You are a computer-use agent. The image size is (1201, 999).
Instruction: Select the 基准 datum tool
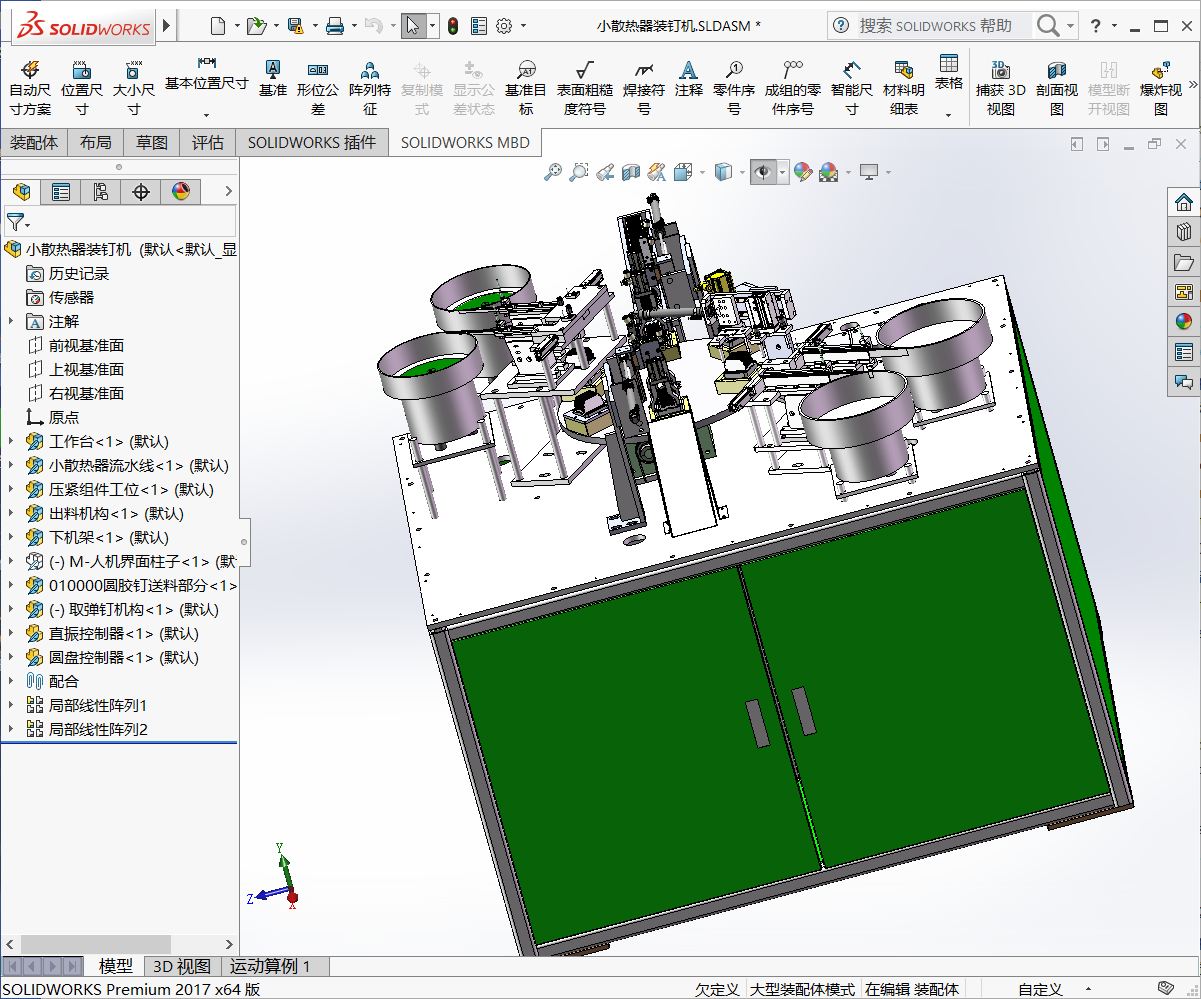click(x=272, y=78)
